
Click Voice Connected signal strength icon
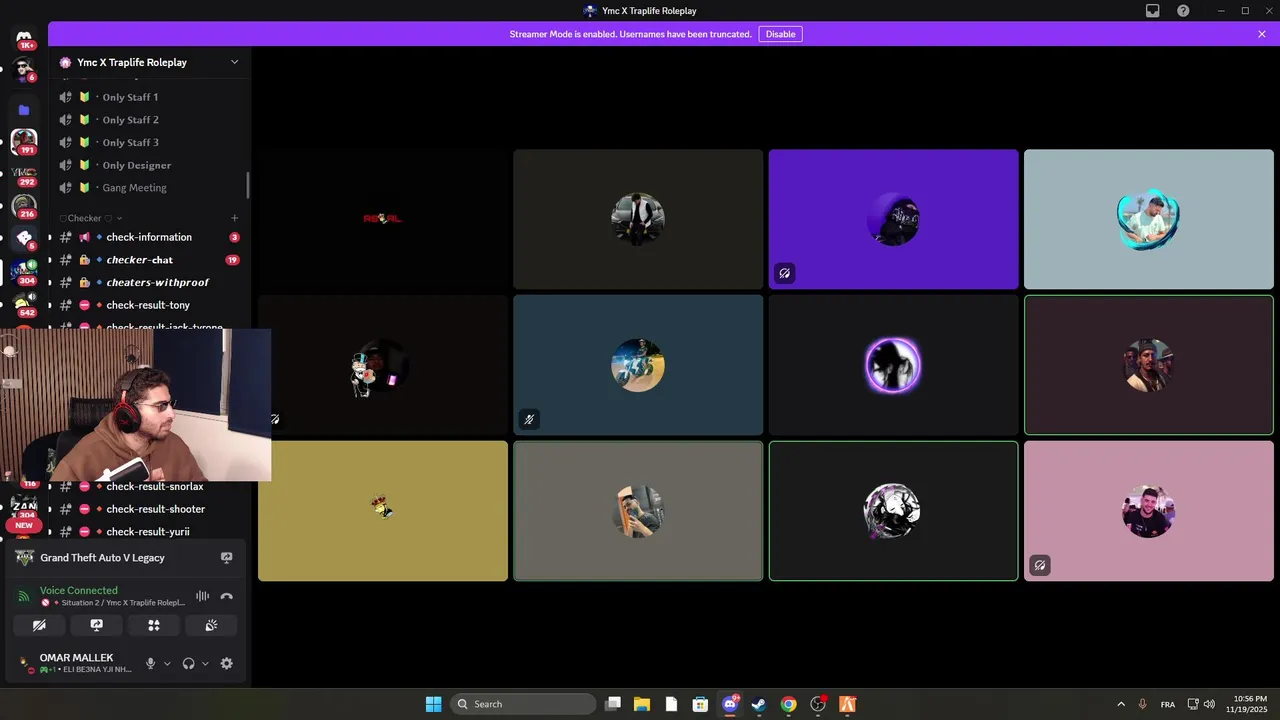click(x=24, y=596)
